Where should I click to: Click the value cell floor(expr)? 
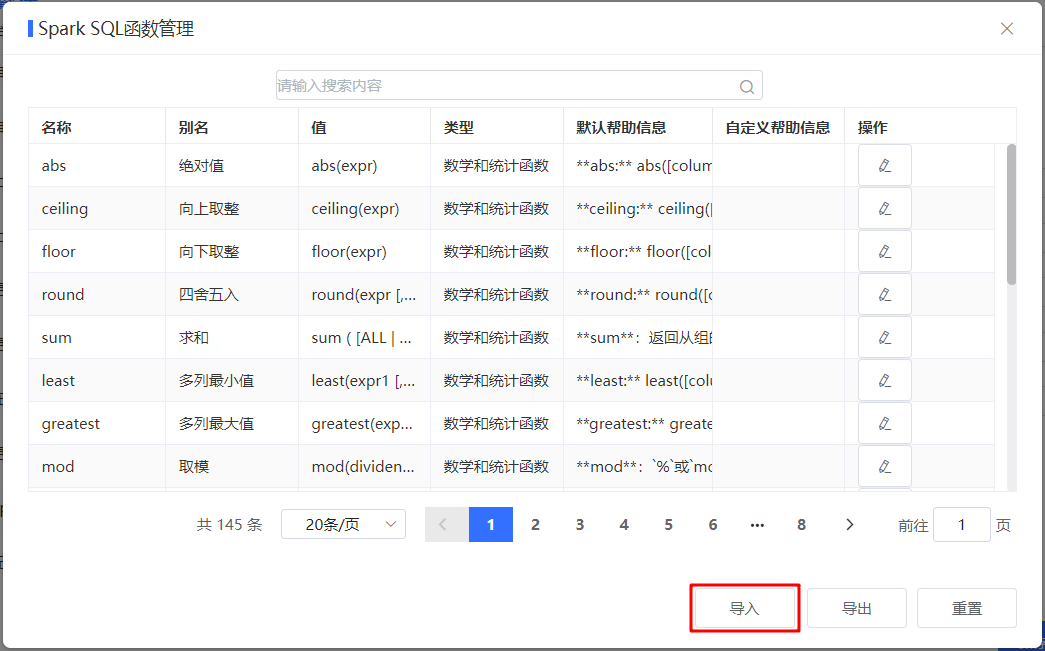click(365, 251)
